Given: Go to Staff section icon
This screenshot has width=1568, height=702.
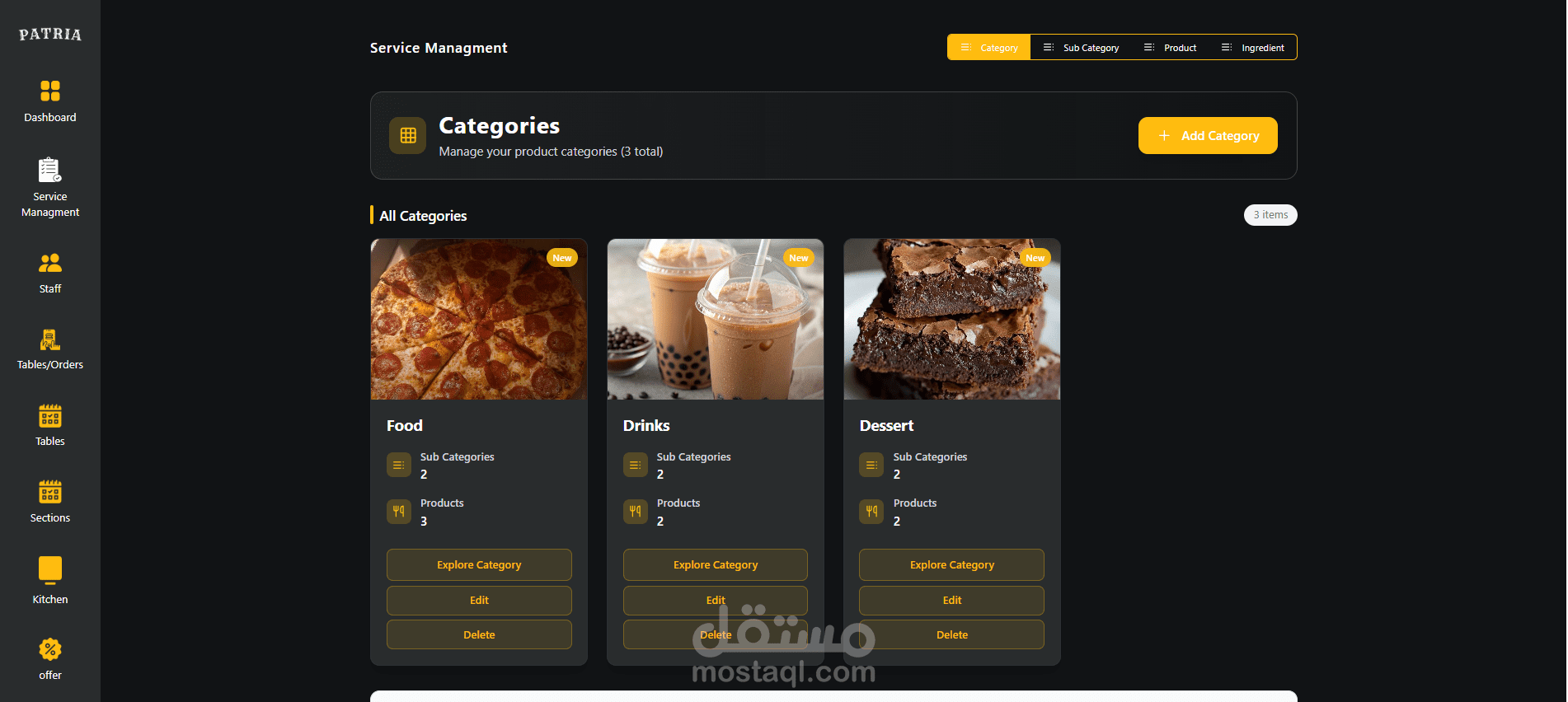Looking at the screenshot, I should click(x=50, y=263).
